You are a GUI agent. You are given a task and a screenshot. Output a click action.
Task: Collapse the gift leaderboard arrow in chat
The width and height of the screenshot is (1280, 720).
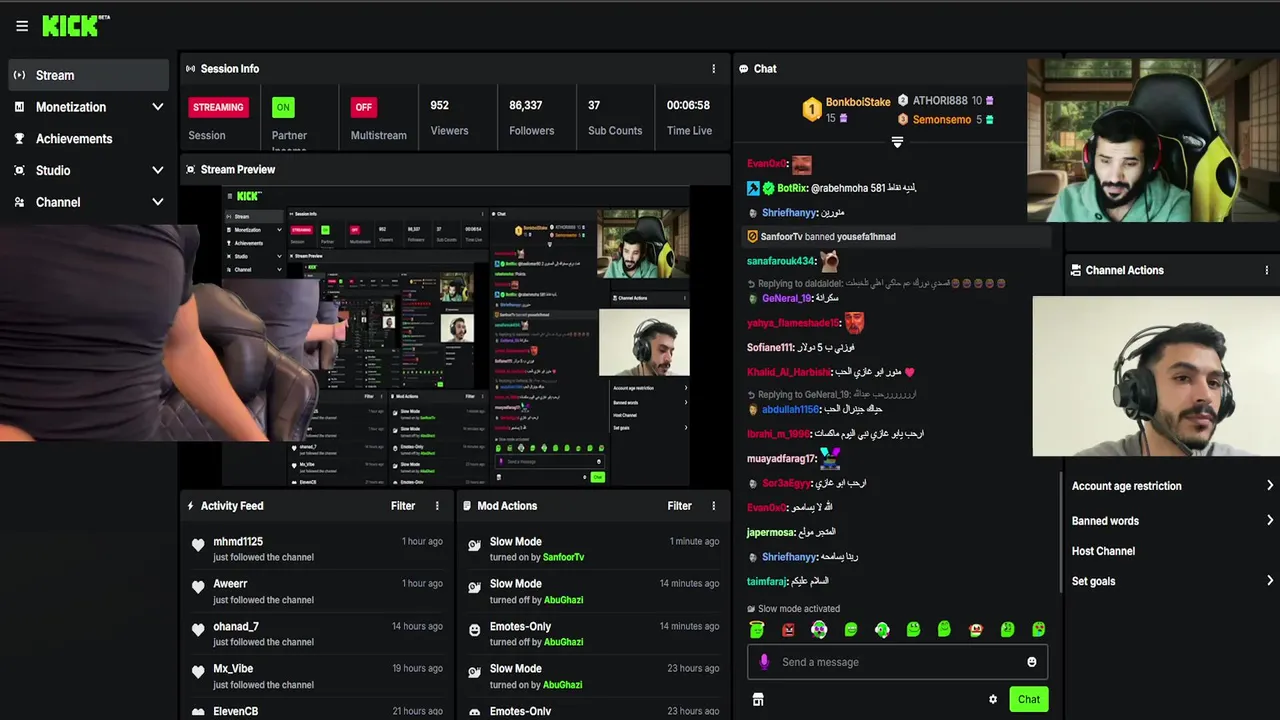(x=897, y=142)
